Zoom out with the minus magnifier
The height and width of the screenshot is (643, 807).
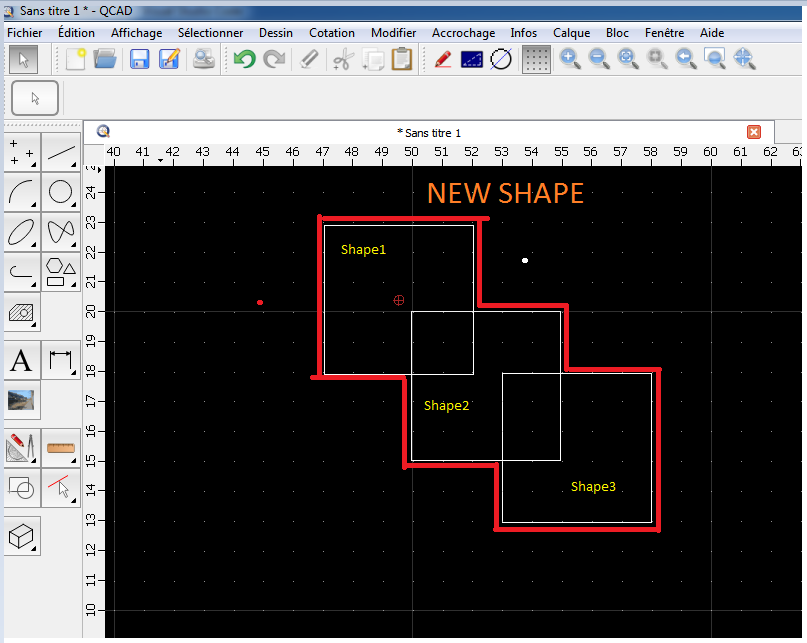599,59
